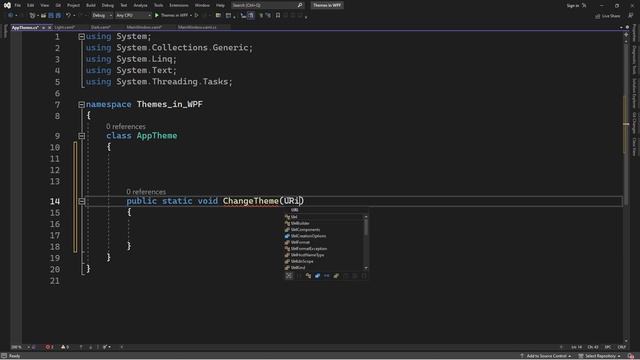
Task: Toggle the interface filter in IntelliSense
Action: tap(327, 276)
